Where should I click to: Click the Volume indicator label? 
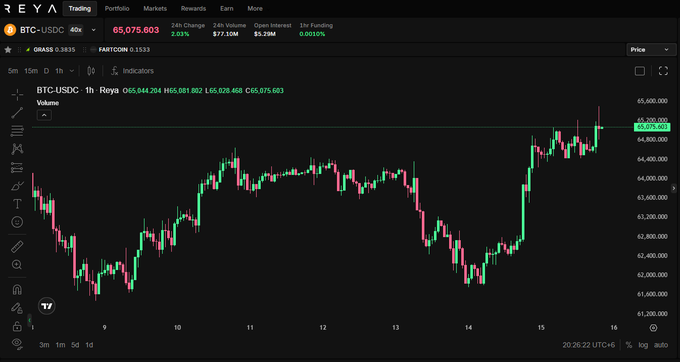[x=48, y=103]
